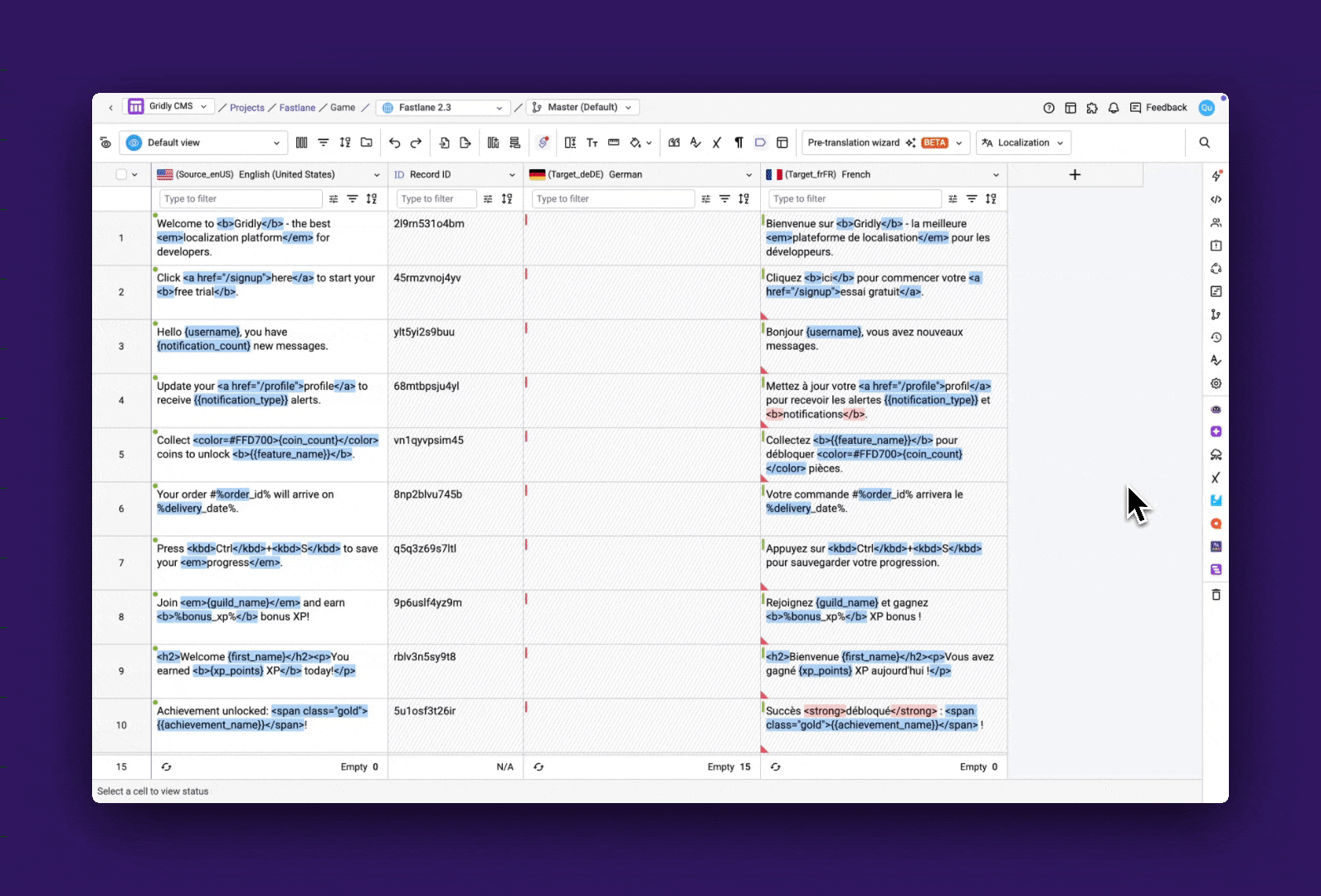The width and height of the screenshot is (1321, 896).
Task: Open French column filter options icon
Action: tap(953, 199)
